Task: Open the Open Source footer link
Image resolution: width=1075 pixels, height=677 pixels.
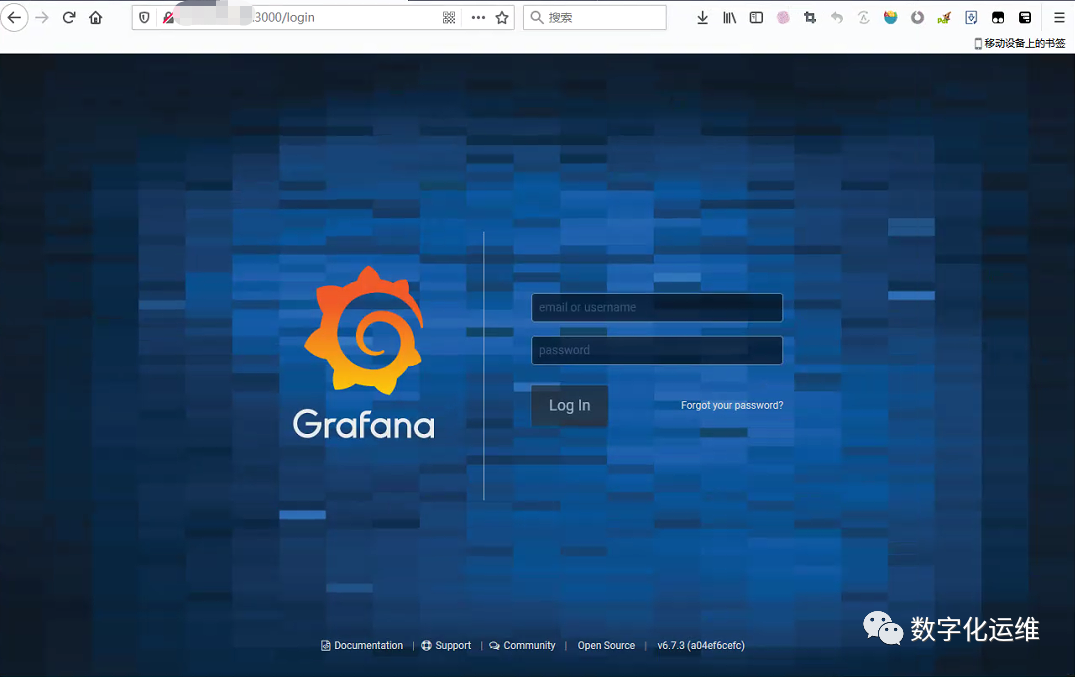Action: (606, 645)
